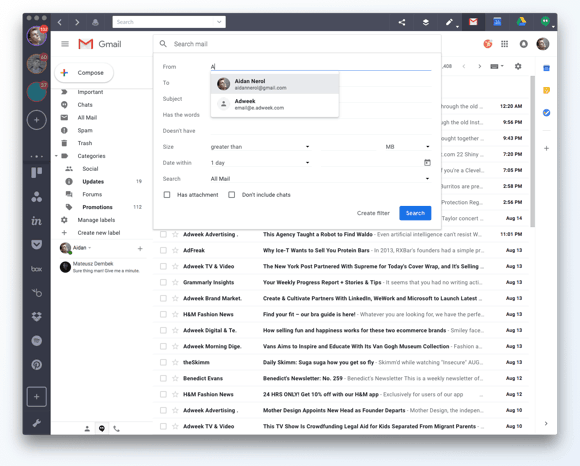Image resolution: width=580 pixels, height=466 pixels.
Task: Open Gmail settings gear
Action: 518,66
